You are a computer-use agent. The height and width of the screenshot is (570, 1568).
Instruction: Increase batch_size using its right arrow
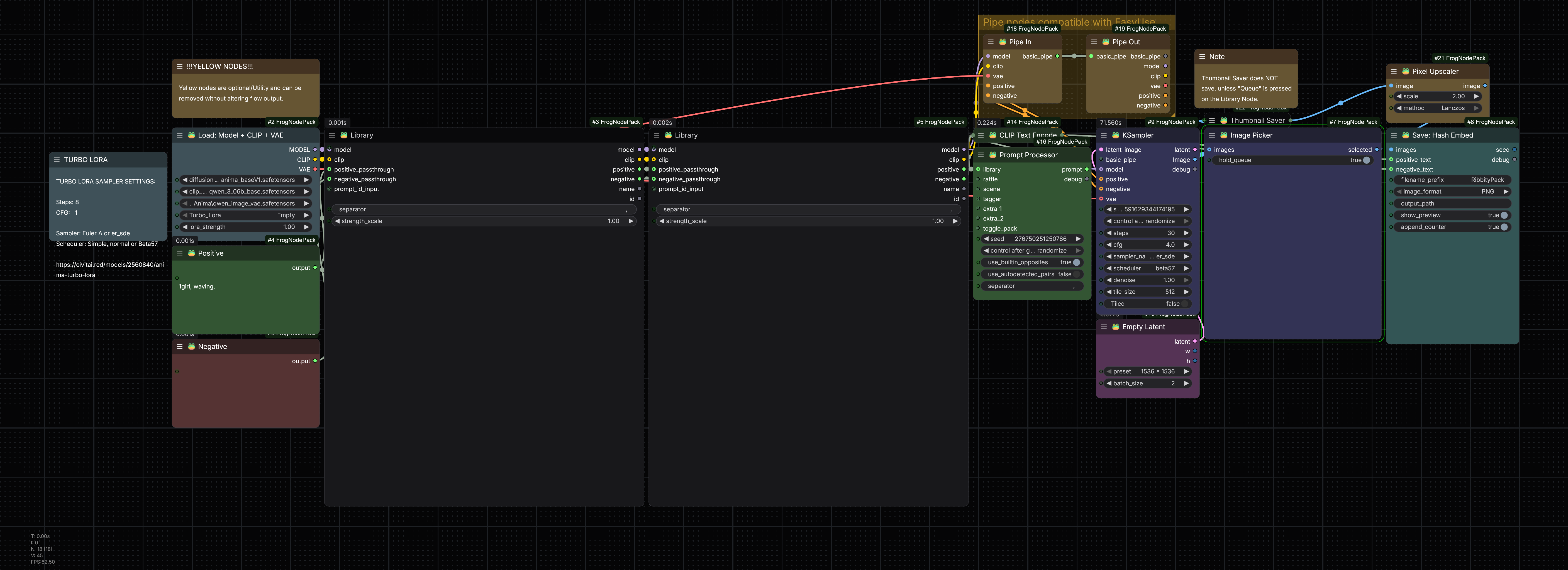[1186, 383]
